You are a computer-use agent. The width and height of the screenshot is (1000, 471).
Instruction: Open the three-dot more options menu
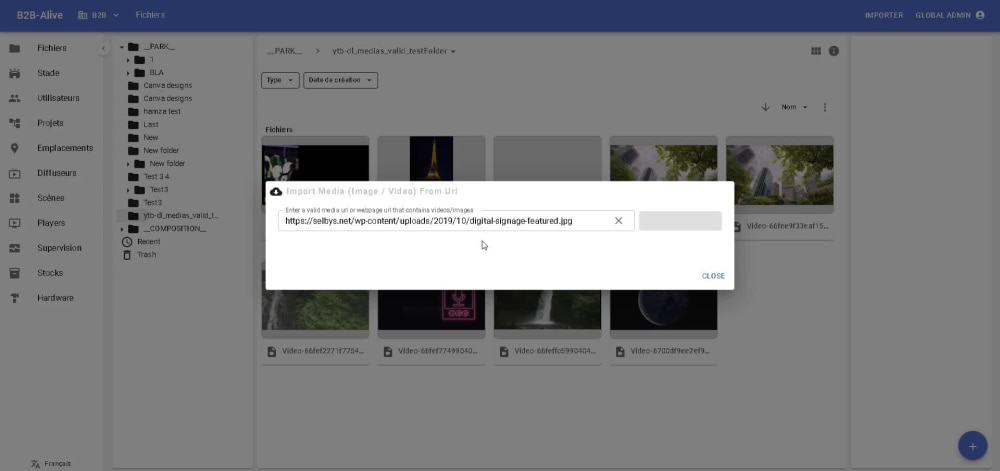(825, 107)
